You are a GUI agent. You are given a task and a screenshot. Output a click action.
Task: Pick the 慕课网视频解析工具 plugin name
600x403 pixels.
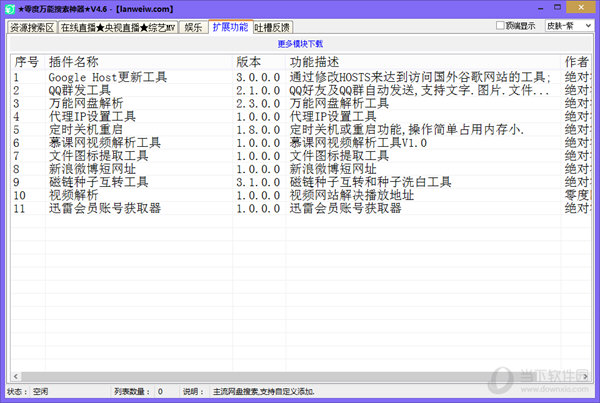click(105, 143)
